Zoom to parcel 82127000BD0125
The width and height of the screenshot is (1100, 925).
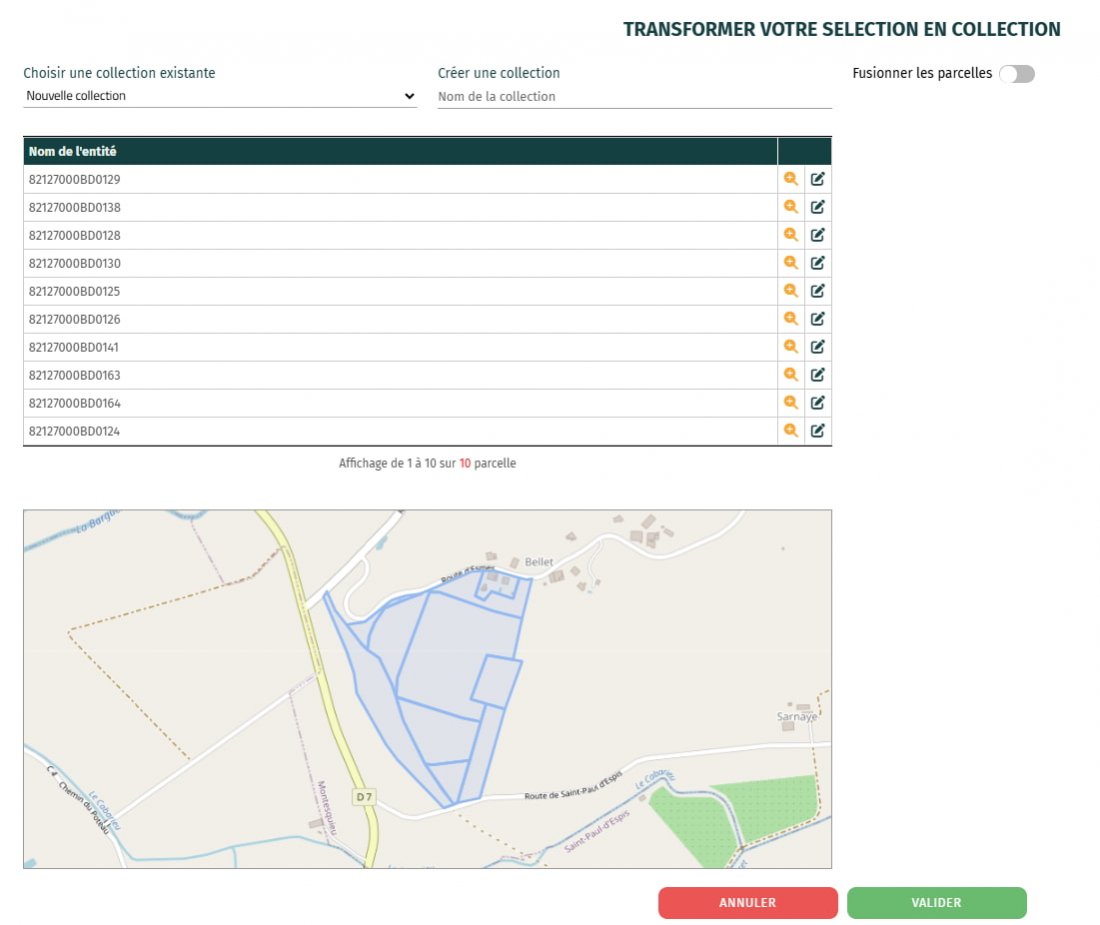790,291
